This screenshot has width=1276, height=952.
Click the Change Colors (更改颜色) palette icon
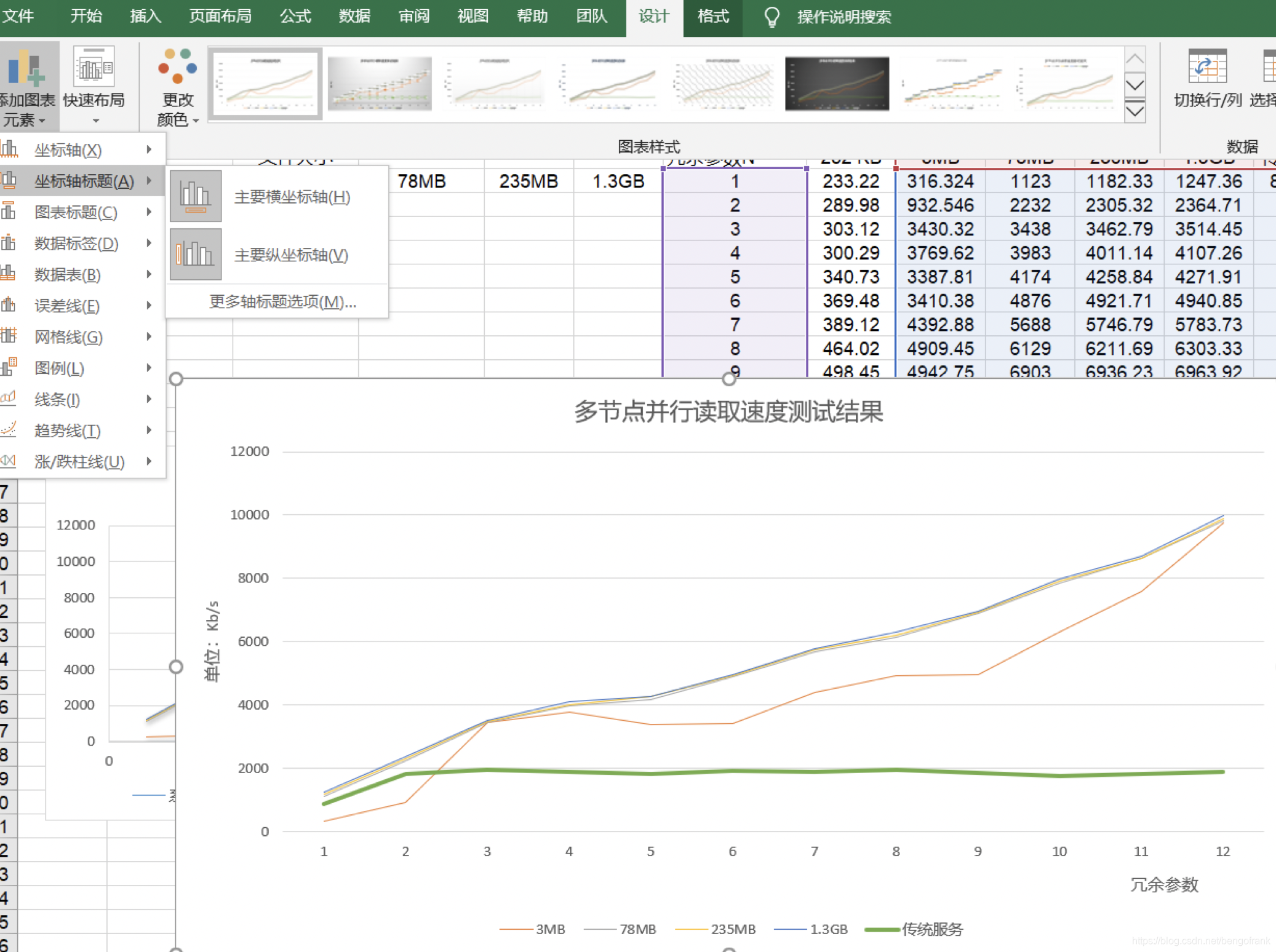(177, 66)
